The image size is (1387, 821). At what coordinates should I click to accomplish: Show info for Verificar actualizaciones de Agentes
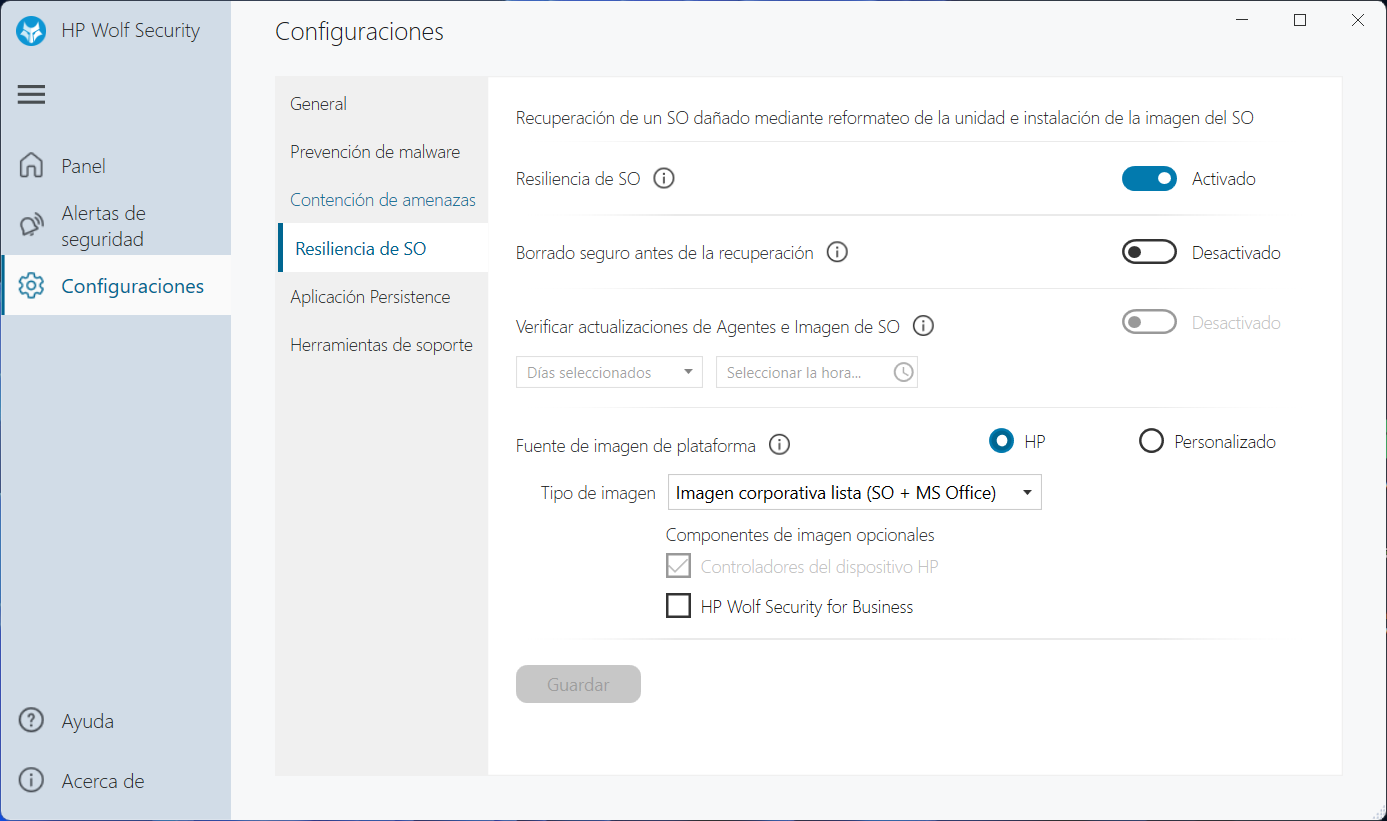click(x=924, y=326)
